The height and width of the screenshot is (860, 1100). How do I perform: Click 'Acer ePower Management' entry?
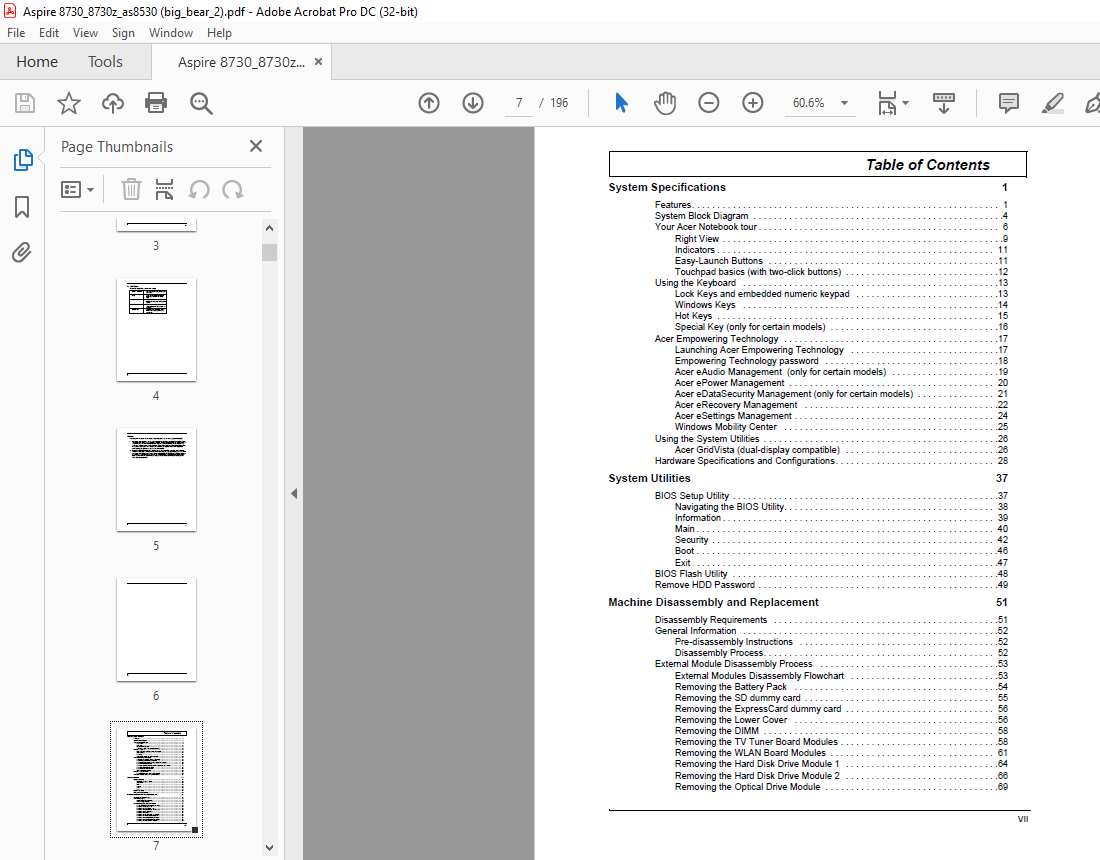coord(730,383)
